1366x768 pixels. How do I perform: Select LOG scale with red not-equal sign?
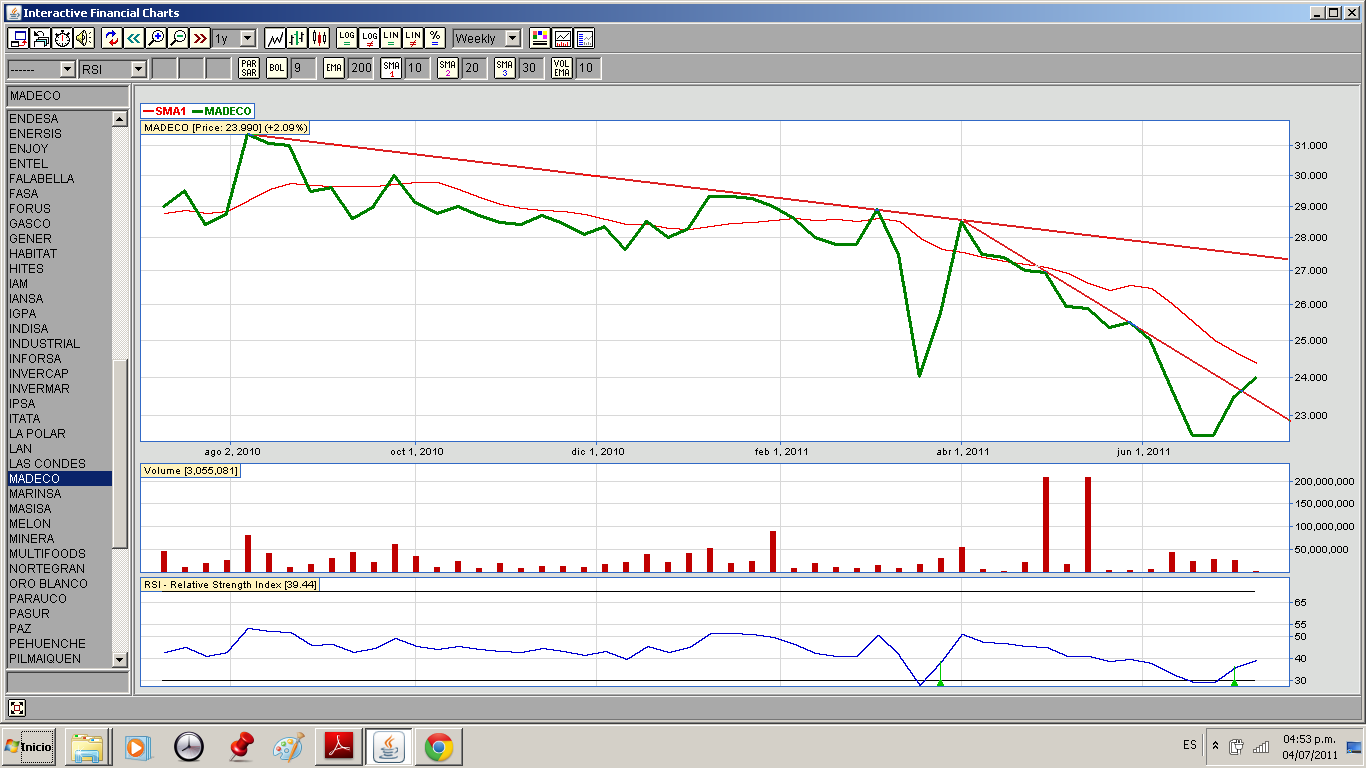coord(369,38)
